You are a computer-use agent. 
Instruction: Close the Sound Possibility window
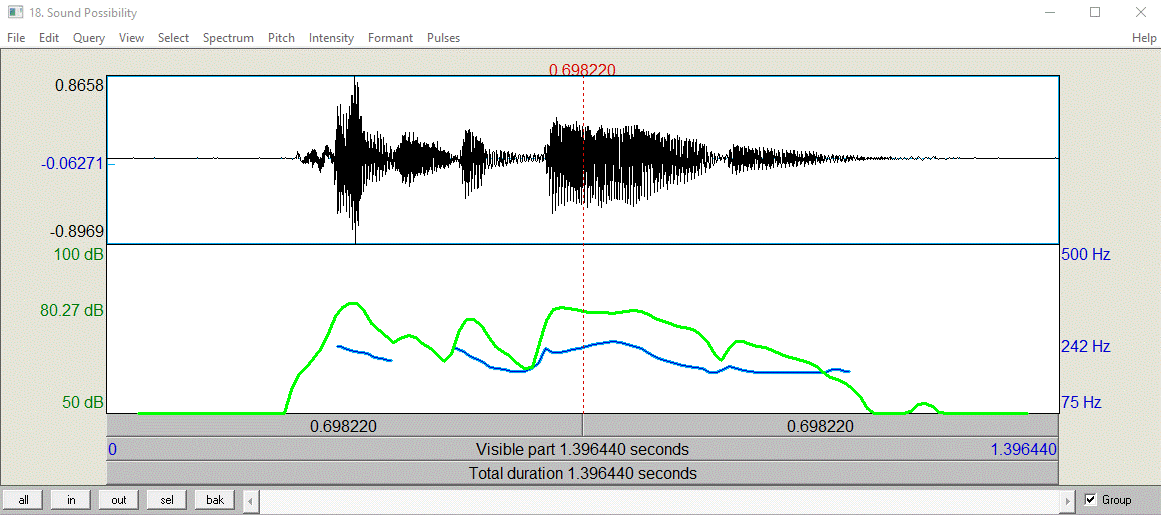point(1140,13)
